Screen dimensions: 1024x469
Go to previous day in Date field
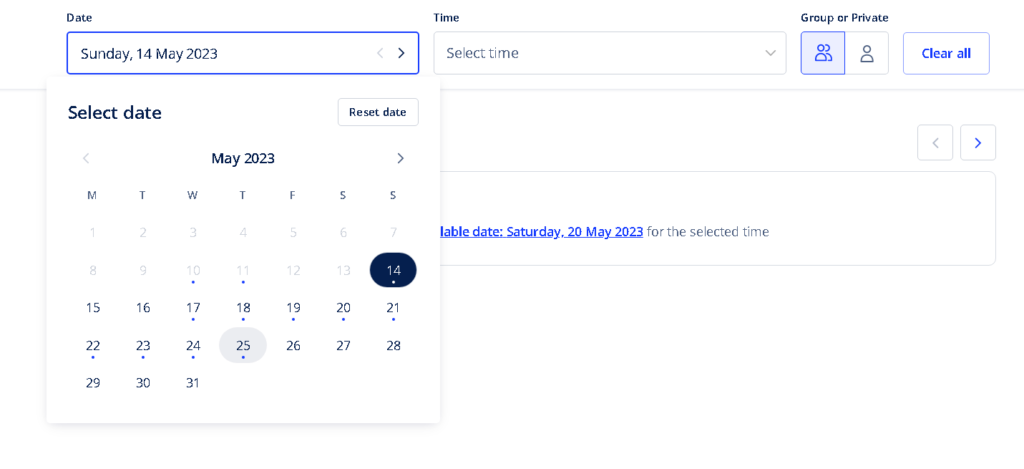click(x=380, y=54)
